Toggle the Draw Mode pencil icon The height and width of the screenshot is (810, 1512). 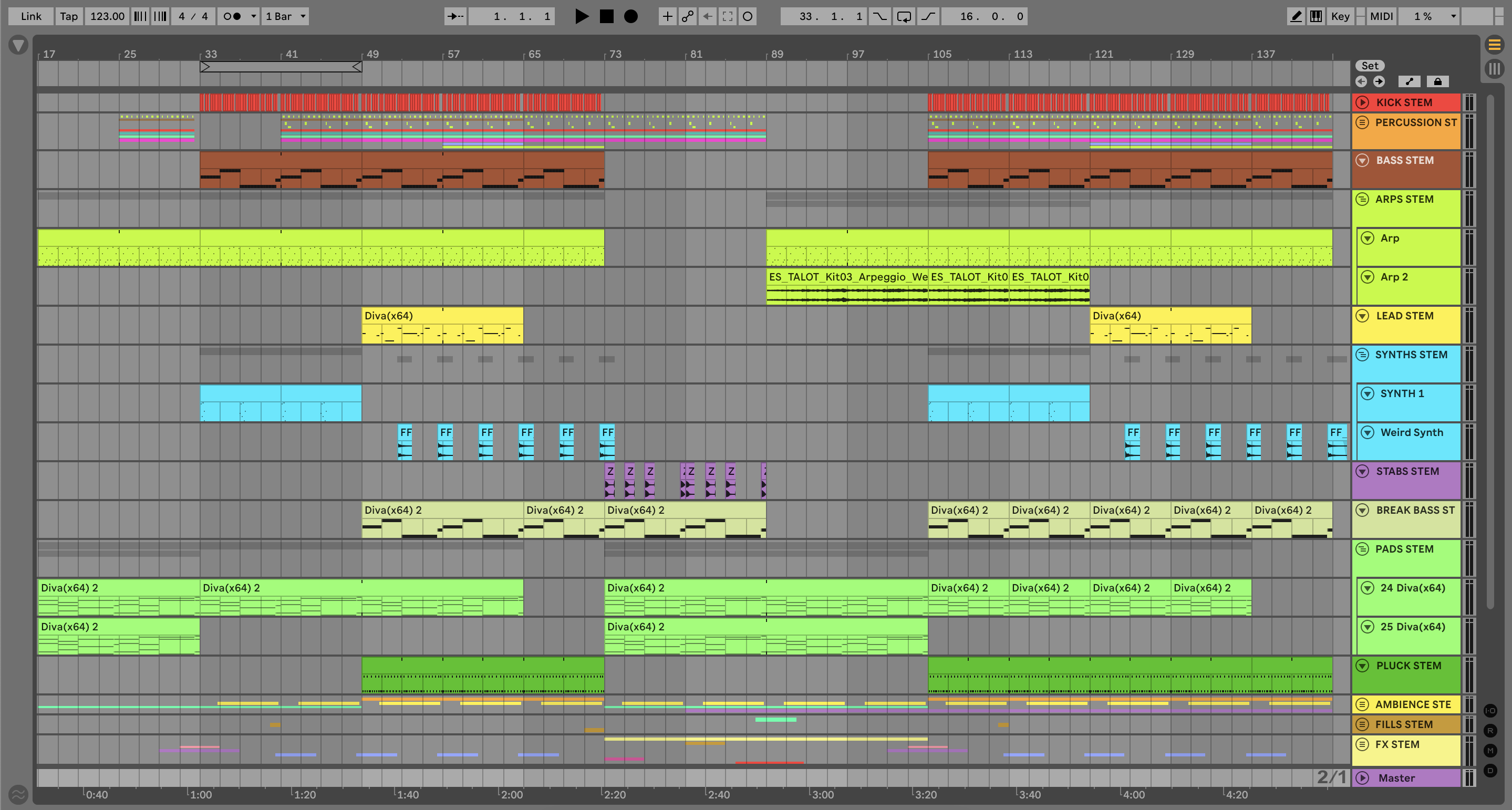click(x=1296, y=16)
